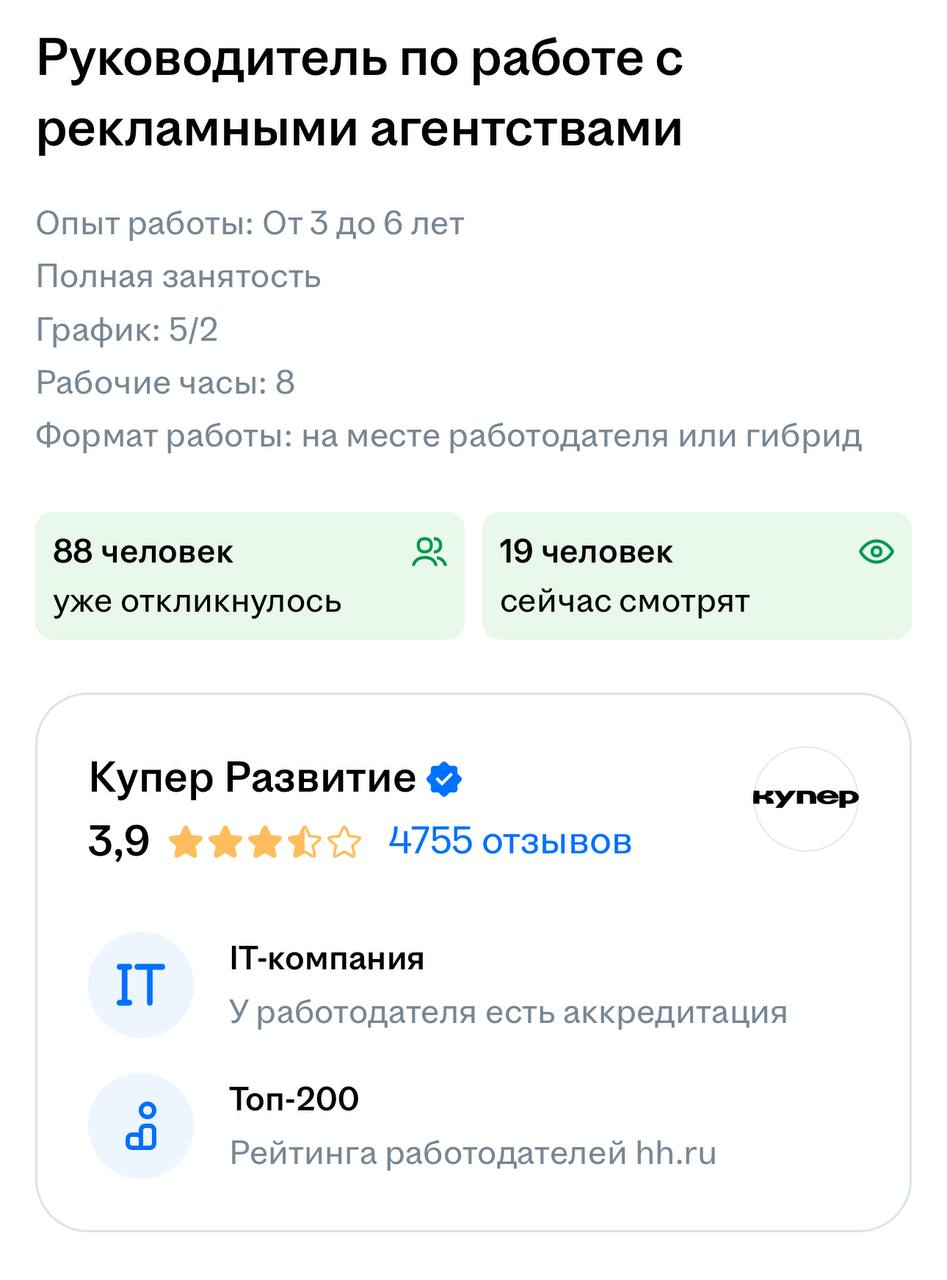Viewport: 947px width, 1280px height.
Task: Tap the 19 человек viewing text
Action: (x=586, y=552)
